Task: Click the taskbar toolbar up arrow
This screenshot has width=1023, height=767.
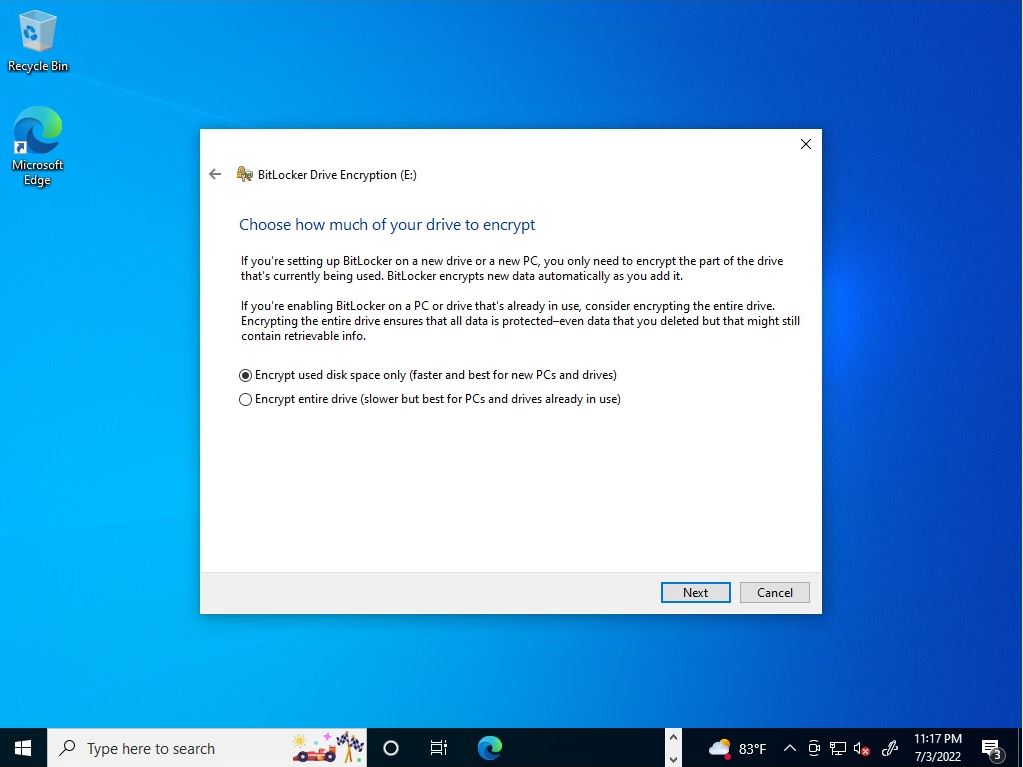Action: tap(673, 738)
